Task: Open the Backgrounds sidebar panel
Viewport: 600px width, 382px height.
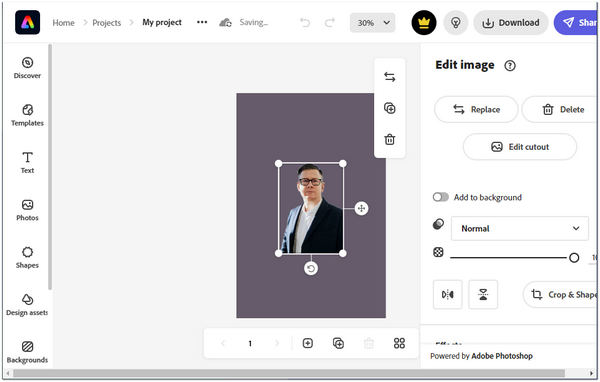Action: (27, 353)
